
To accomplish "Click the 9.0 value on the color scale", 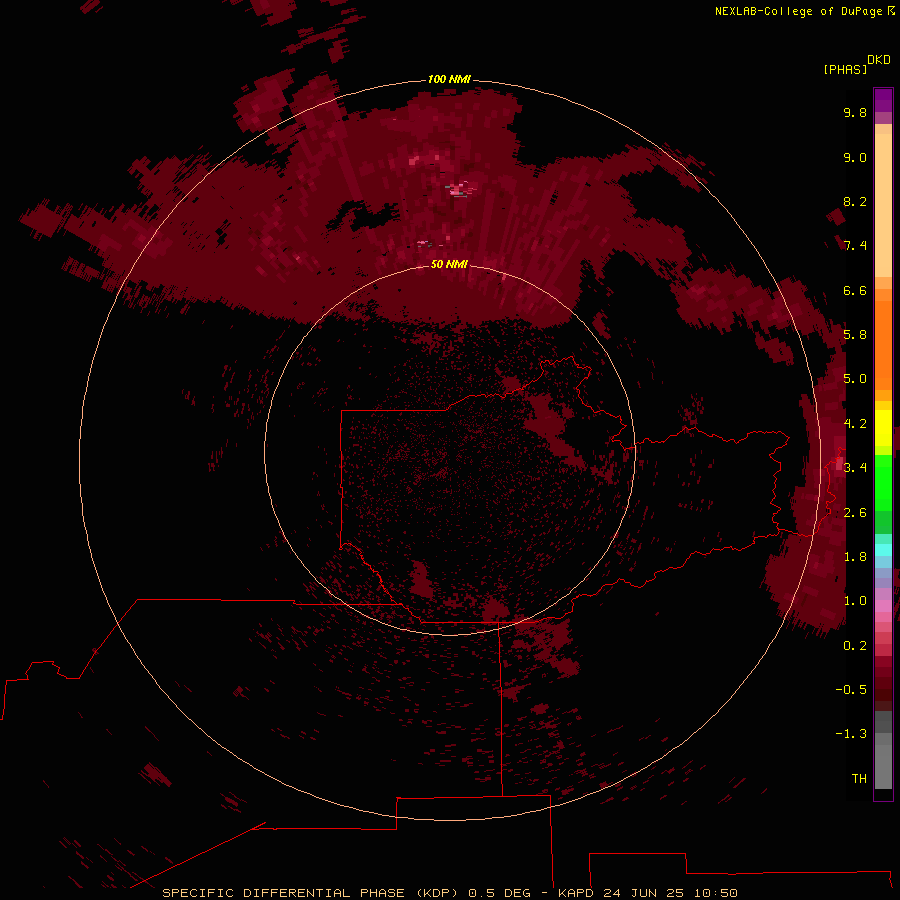I will click(855, 157).
